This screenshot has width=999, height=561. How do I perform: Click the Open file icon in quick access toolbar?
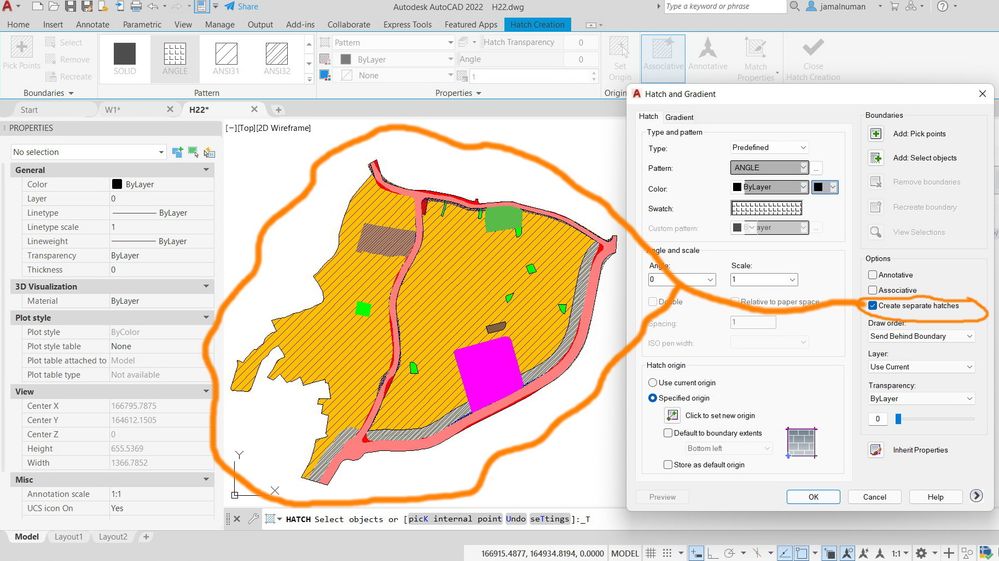click(54, 6)
